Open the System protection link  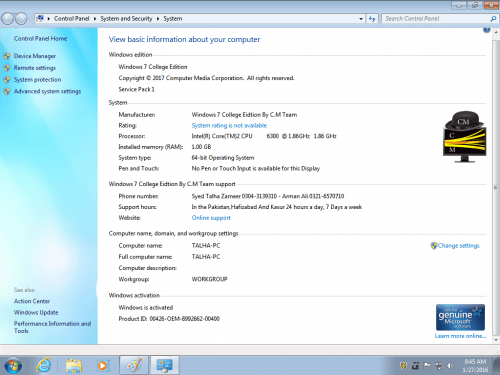pos(37,79)
